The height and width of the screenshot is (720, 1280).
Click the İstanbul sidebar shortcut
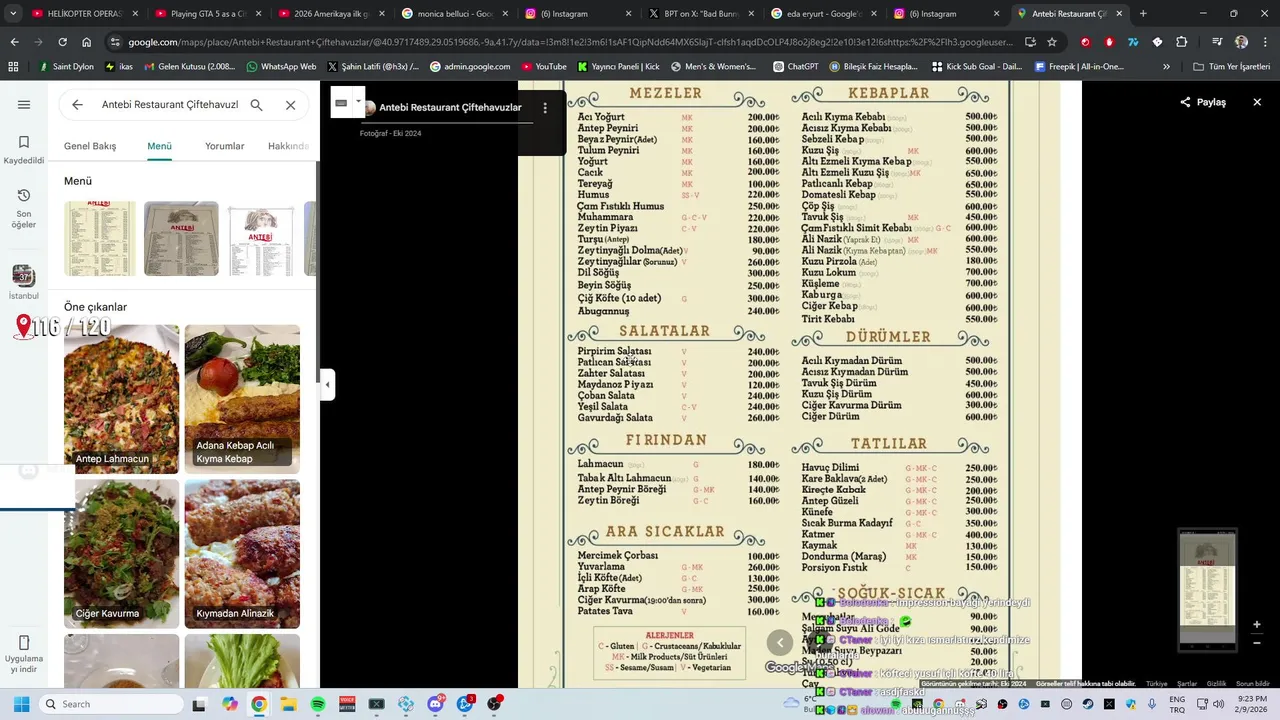click(x=24, y=282)
